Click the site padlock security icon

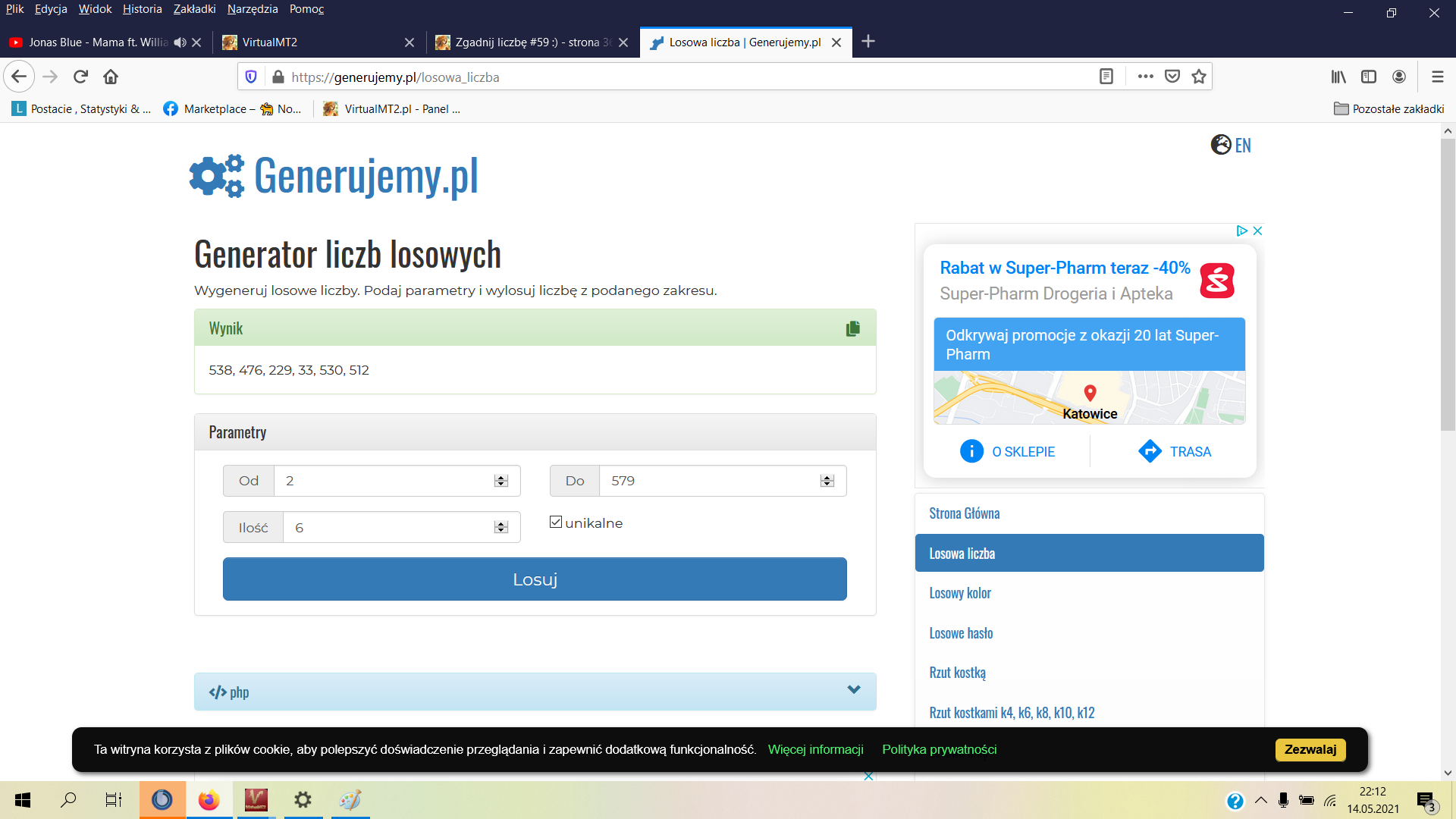pyautogui.click(x=278, y=77)
